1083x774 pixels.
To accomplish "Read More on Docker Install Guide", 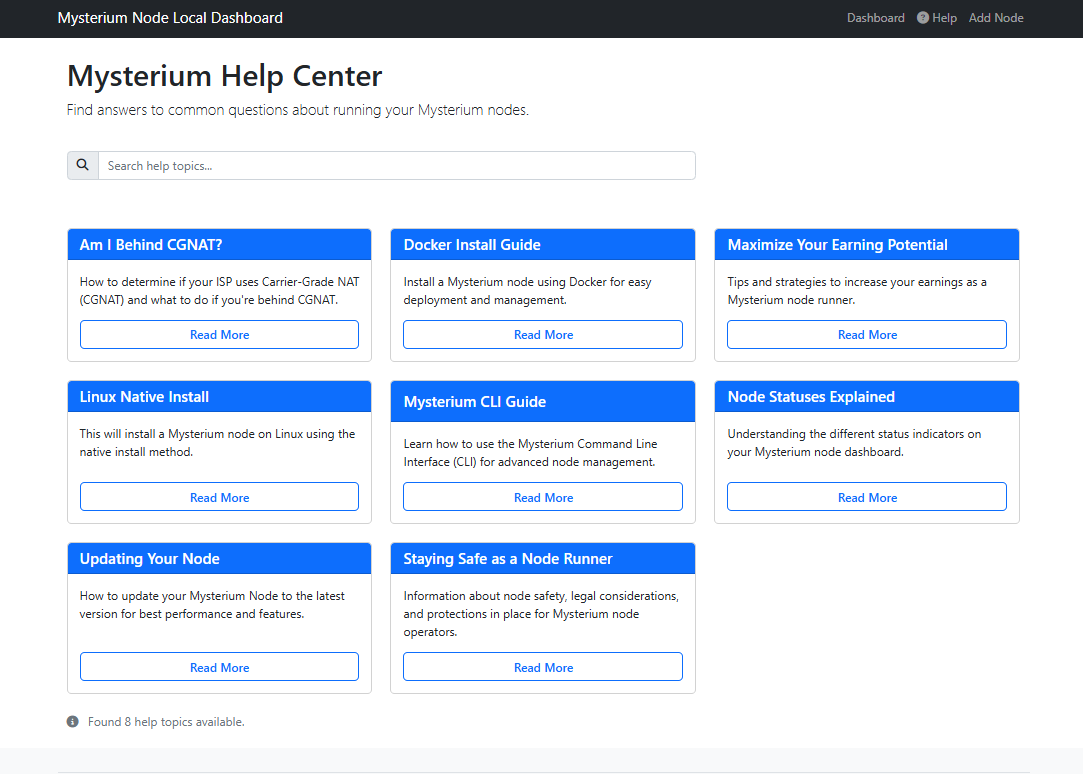I will pos(543,334).
